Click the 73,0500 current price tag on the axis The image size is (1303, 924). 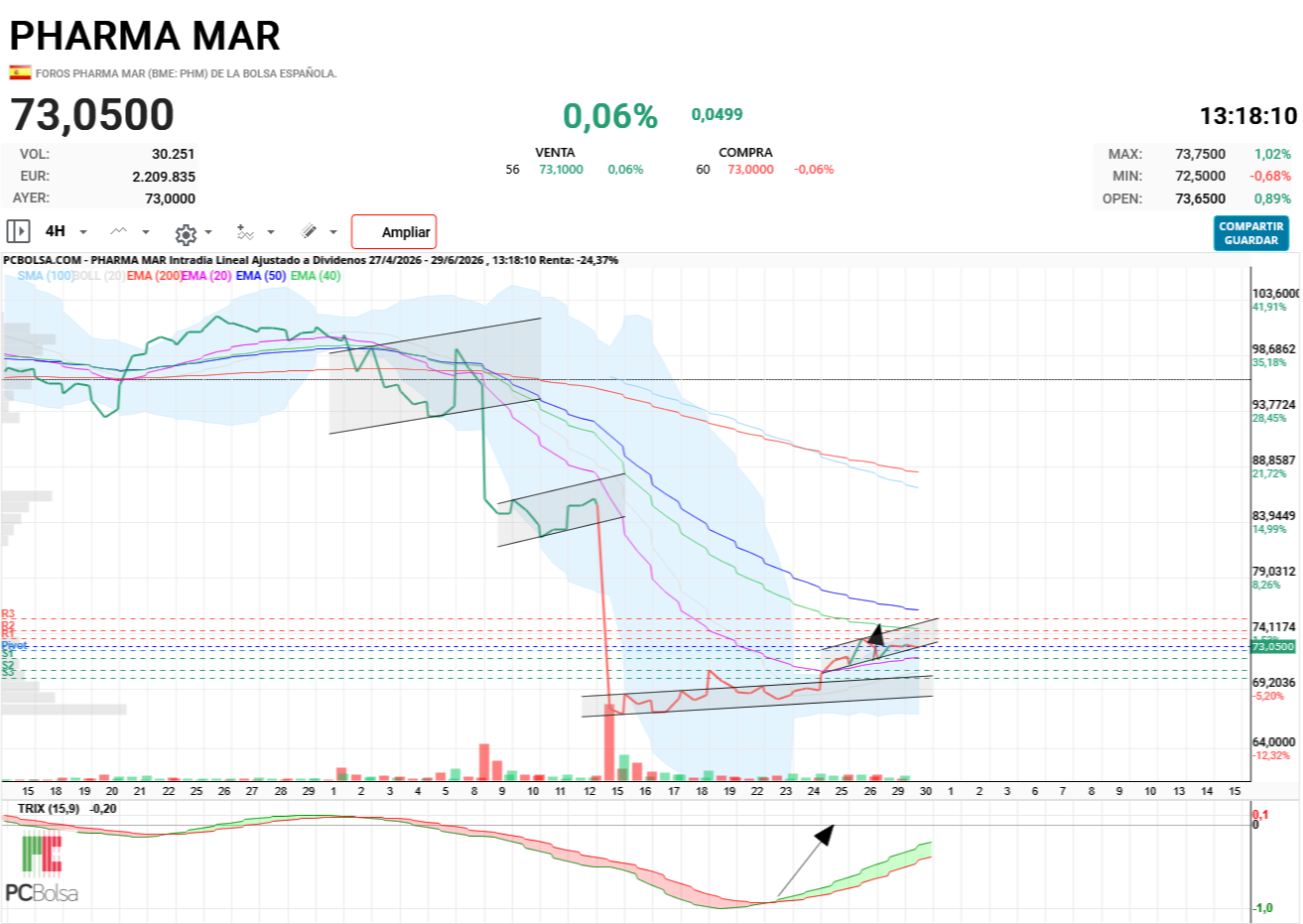pyautogui.click(x=1273, y=646)
